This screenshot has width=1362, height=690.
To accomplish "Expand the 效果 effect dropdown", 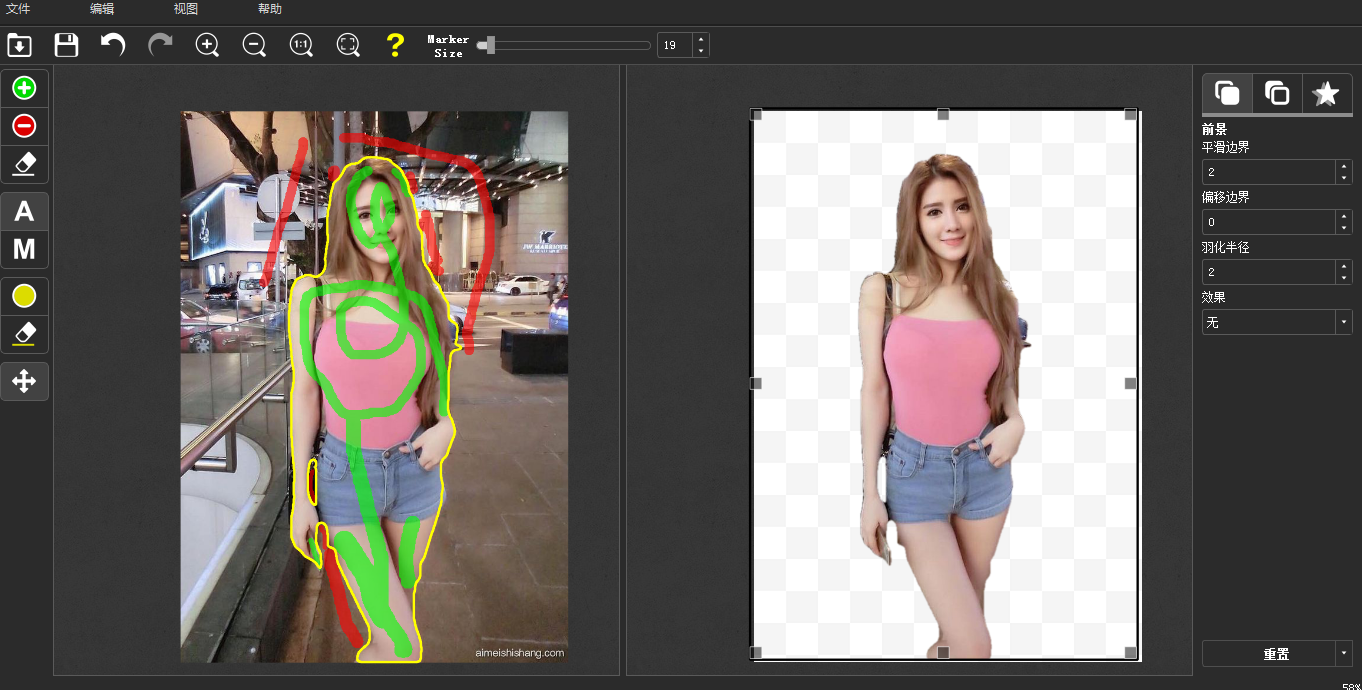I will pyautogui.click(x=1343, y=322).
